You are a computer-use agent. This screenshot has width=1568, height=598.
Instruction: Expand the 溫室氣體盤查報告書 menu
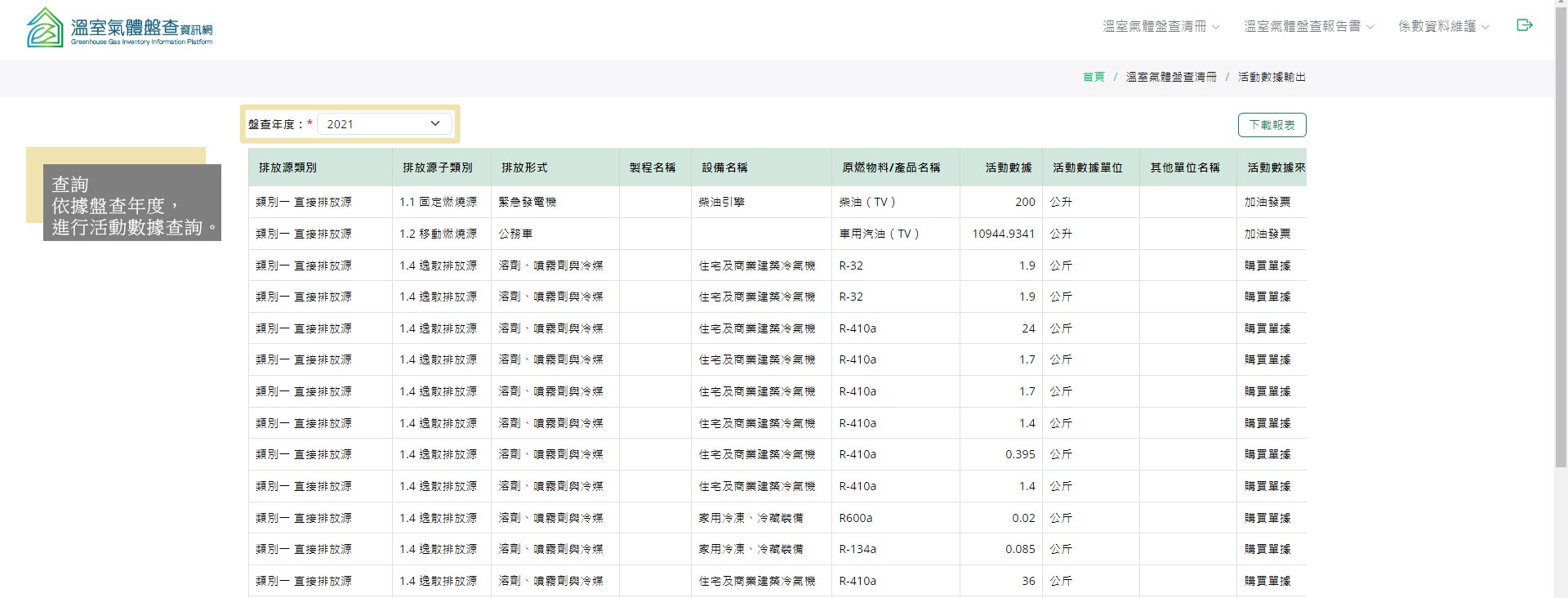(x=1308, y=26)
